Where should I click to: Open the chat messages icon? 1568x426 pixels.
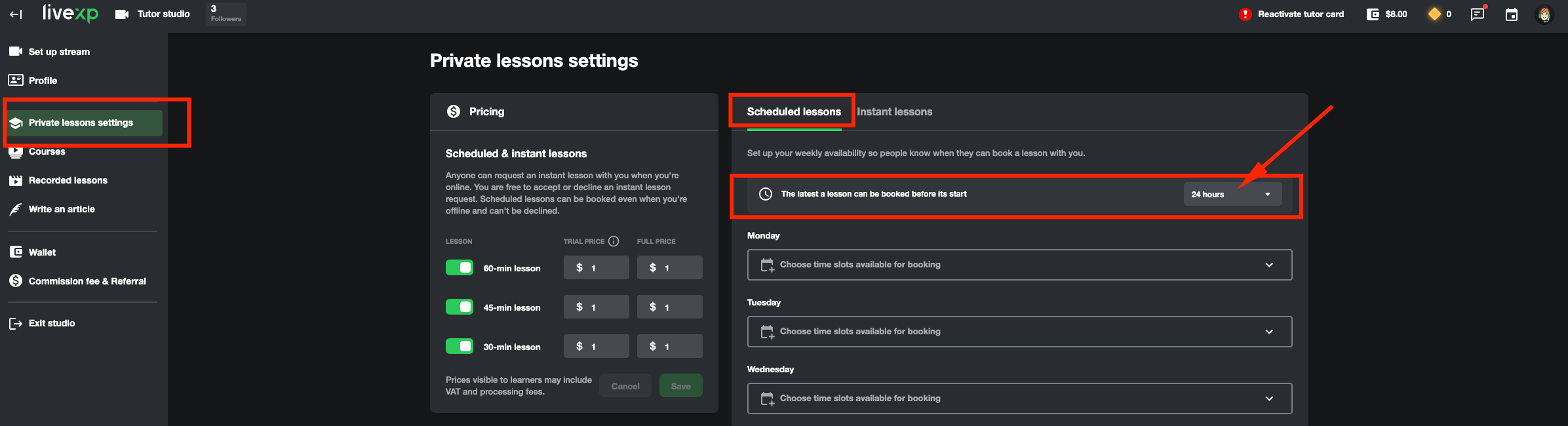pos(1478,14)
